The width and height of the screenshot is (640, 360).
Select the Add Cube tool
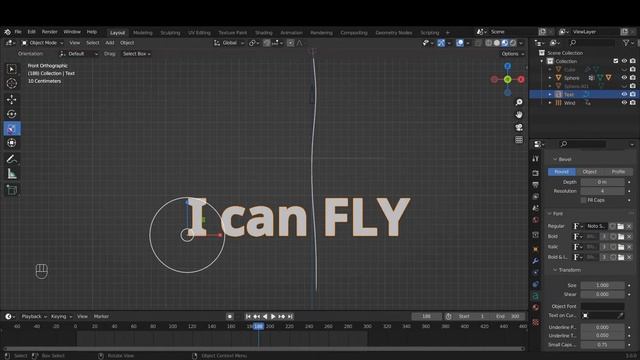tap(11, 189)
